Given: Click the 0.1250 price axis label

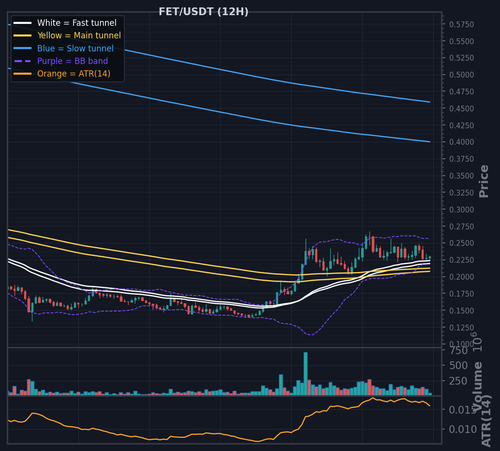Looking at the screenshot, I should click(x=461, y=327).
